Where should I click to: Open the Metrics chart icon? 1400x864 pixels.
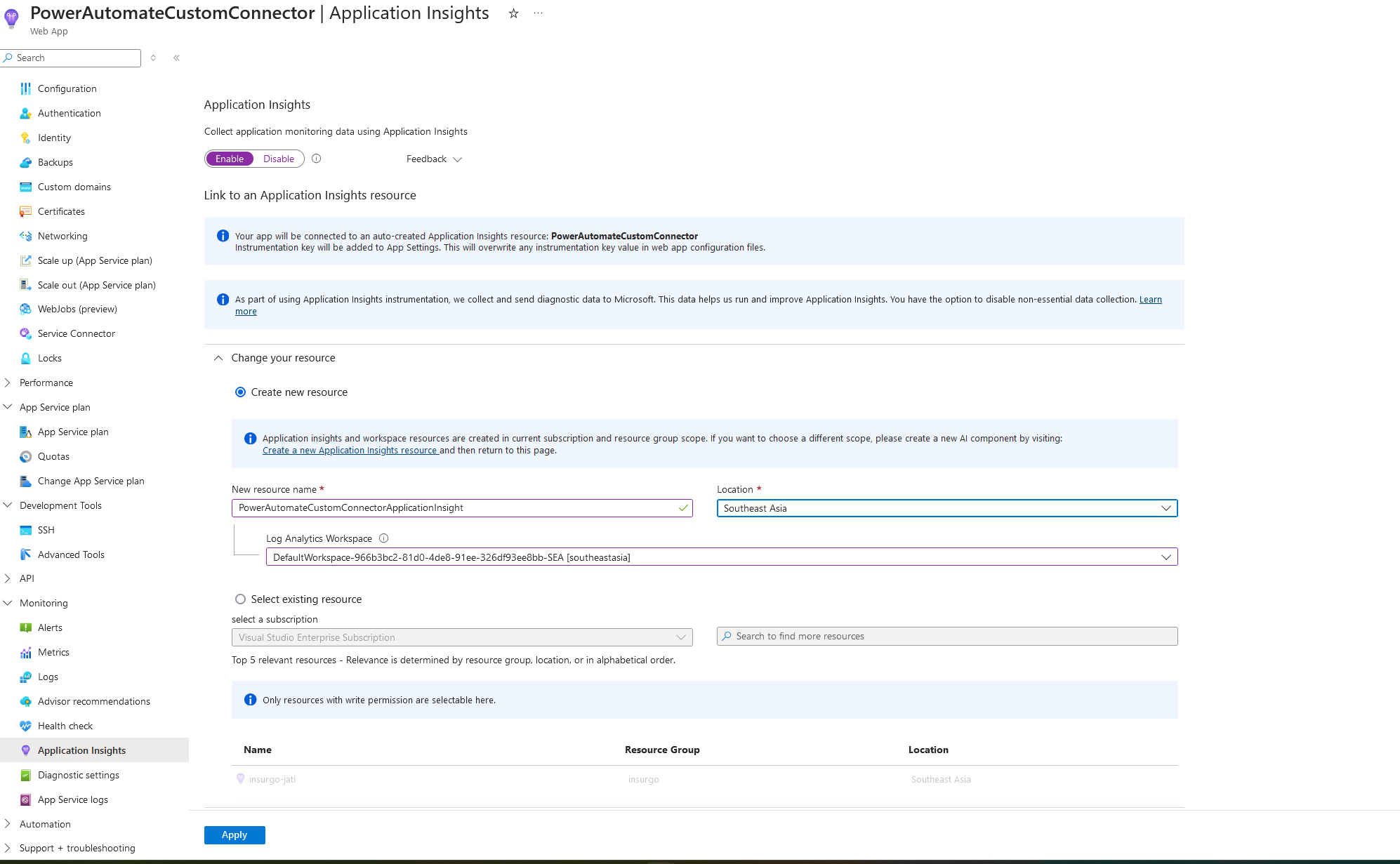pos(25,652)
